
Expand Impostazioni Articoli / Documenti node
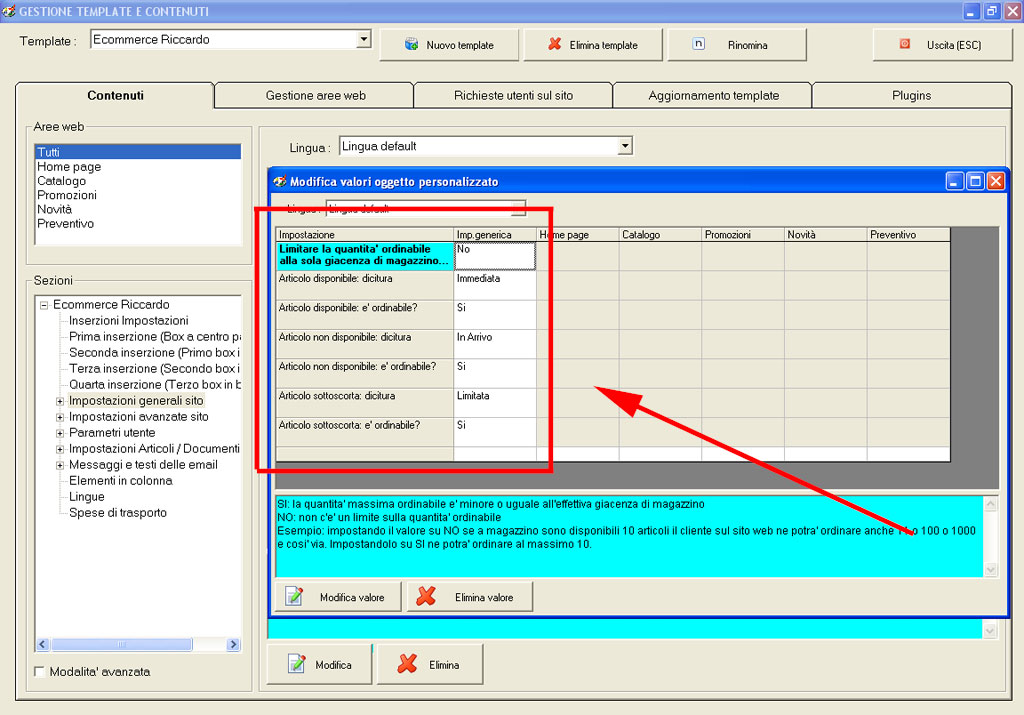[x=59, y=449]
